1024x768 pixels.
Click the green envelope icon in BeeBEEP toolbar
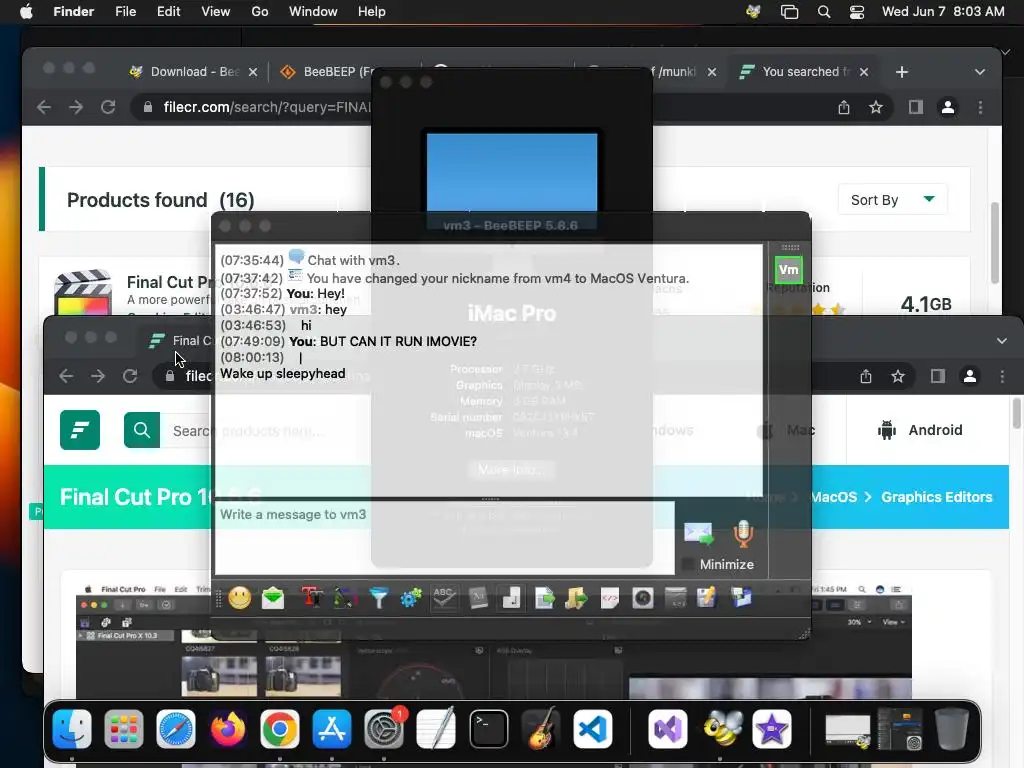pyautogui.click(x=273, y=598)
